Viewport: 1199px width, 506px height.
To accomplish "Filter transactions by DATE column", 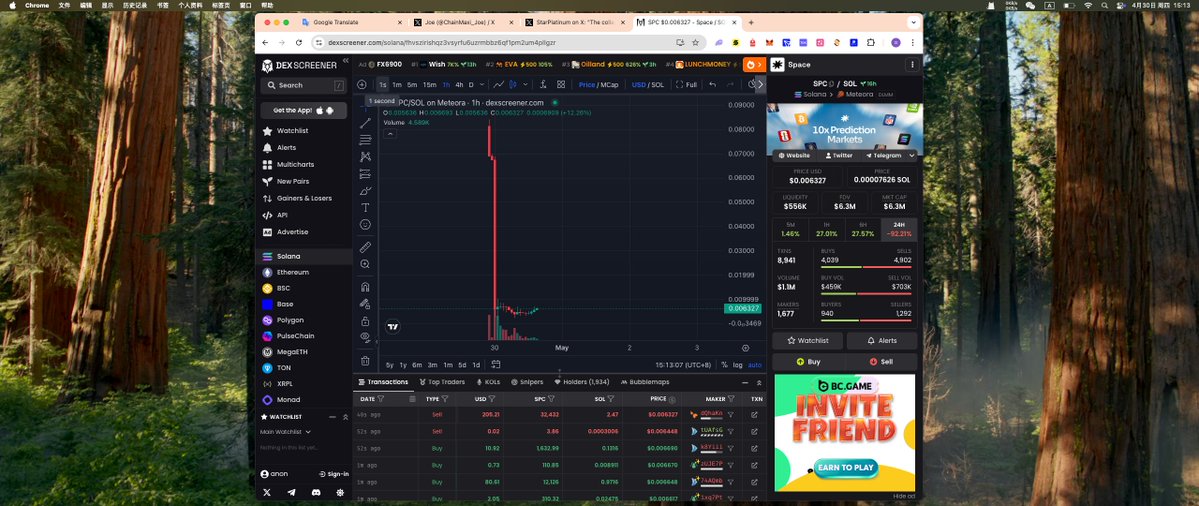I will click(x=380, y=399).
